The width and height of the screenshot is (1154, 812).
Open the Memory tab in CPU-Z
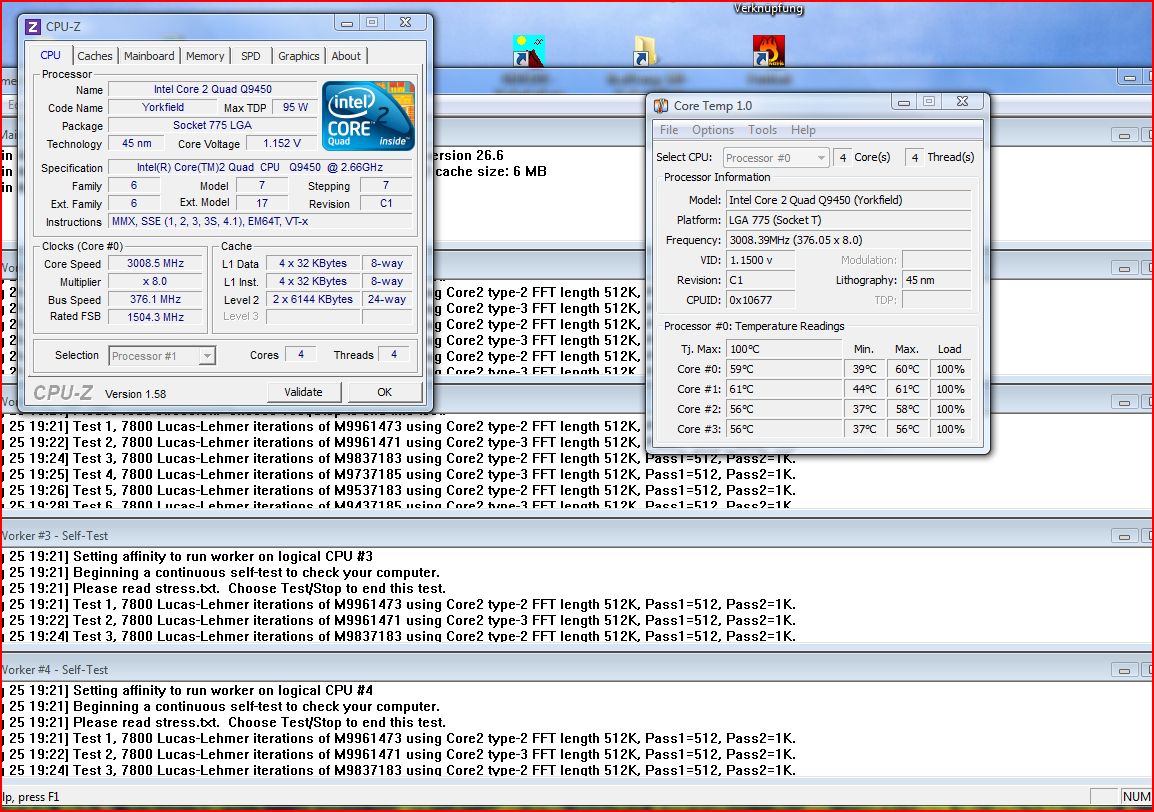pos(205,56)
